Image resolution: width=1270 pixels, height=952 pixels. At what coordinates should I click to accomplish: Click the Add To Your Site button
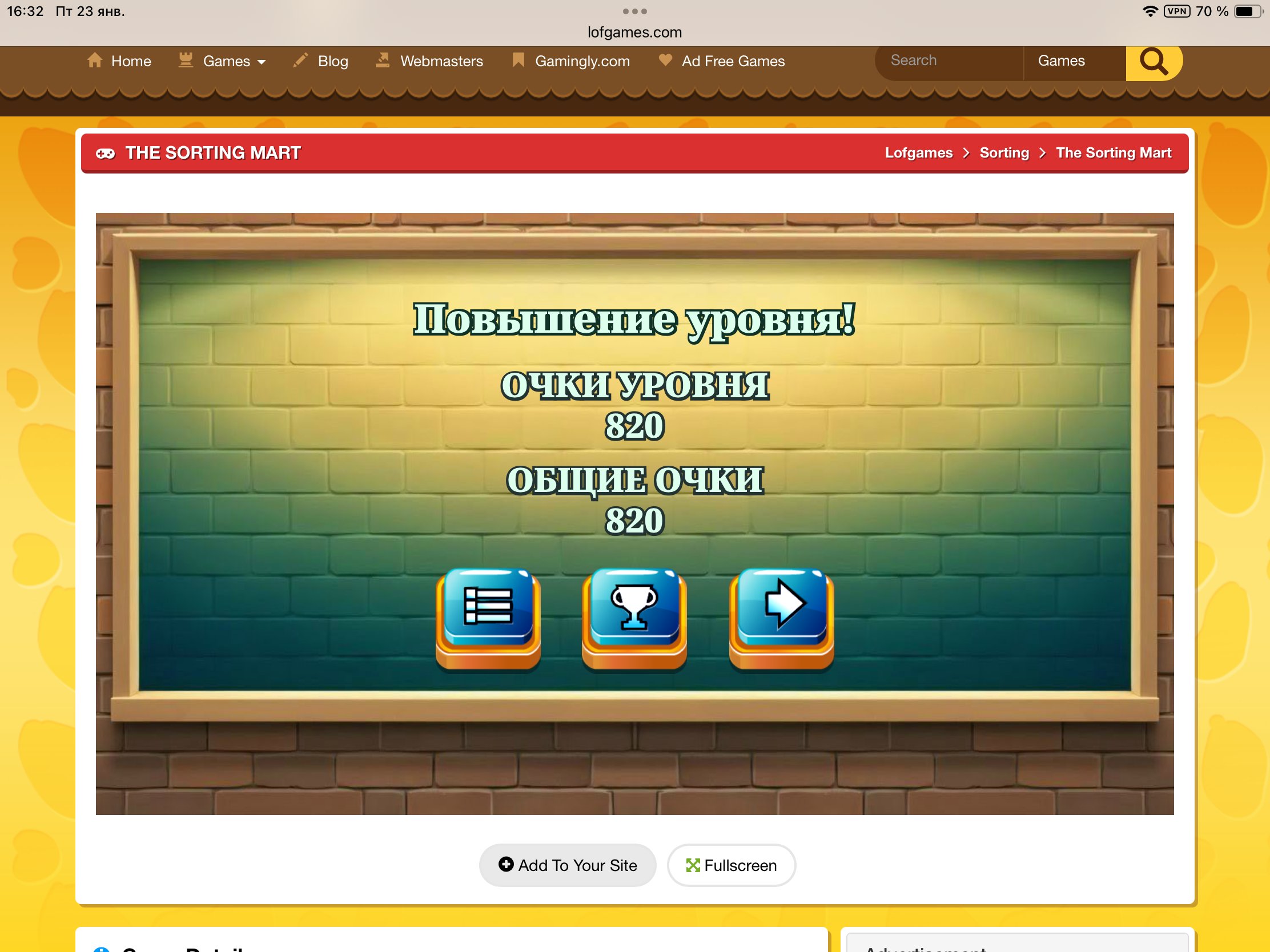(x=567, y=865)
